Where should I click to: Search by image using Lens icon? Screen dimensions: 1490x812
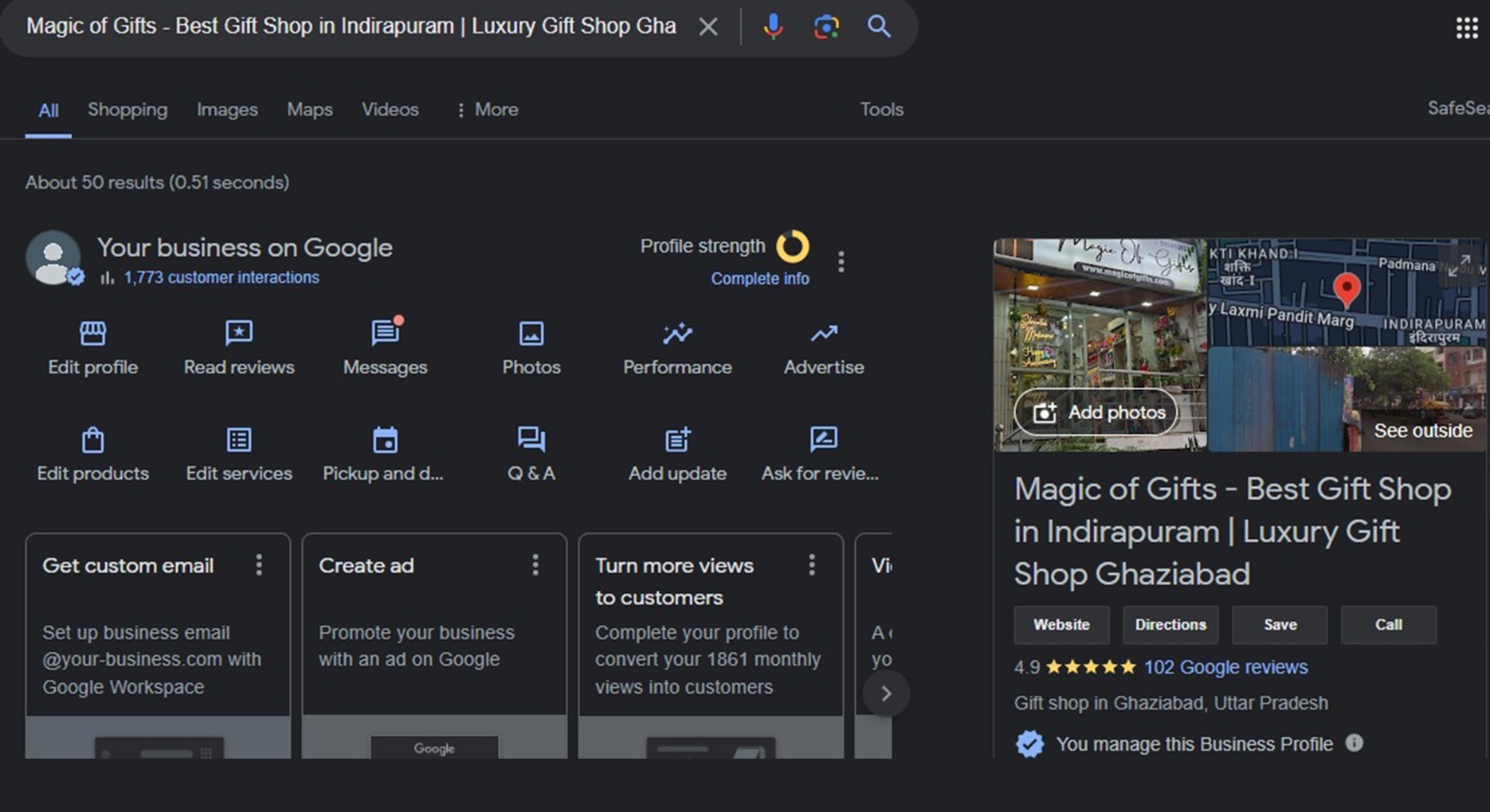(x=826, y=26)
